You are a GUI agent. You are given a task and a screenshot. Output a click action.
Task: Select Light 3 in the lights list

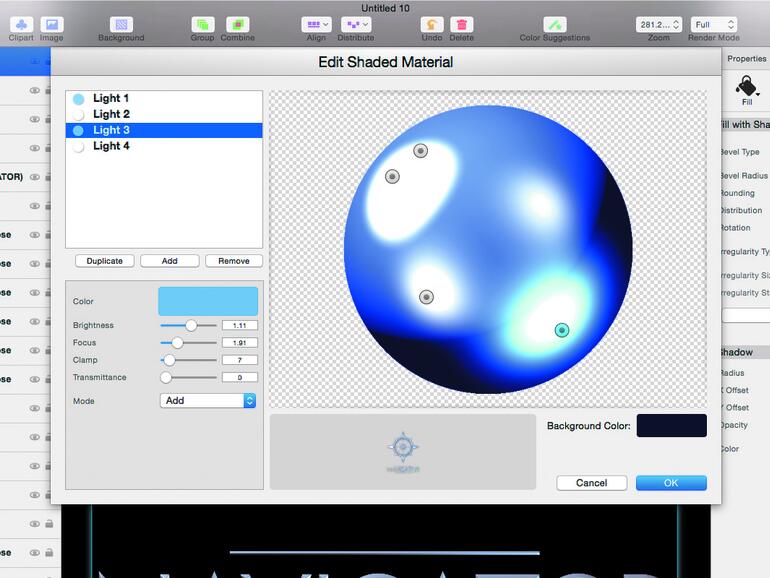(164, 130)
